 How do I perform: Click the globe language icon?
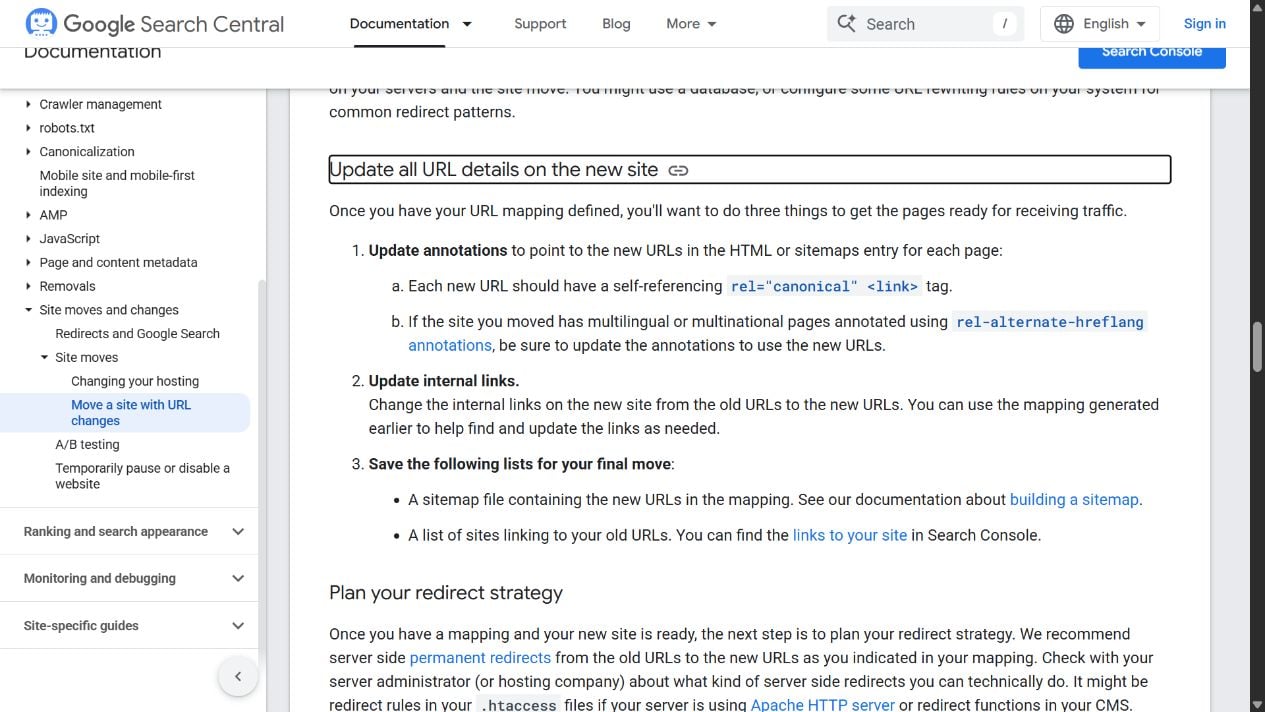pos(1064,23)
